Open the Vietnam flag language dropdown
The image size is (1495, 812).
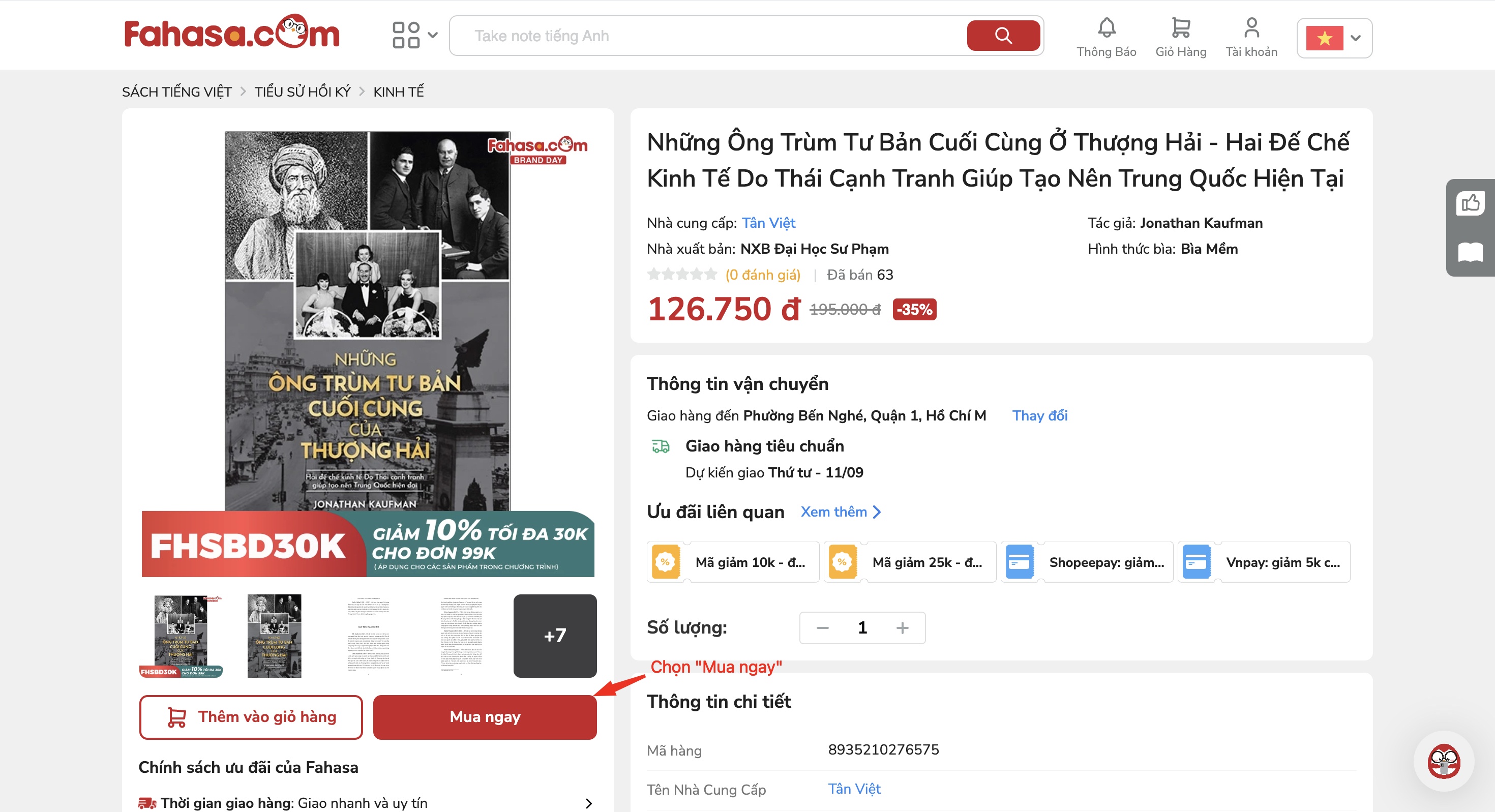[x=1334, y=38]
